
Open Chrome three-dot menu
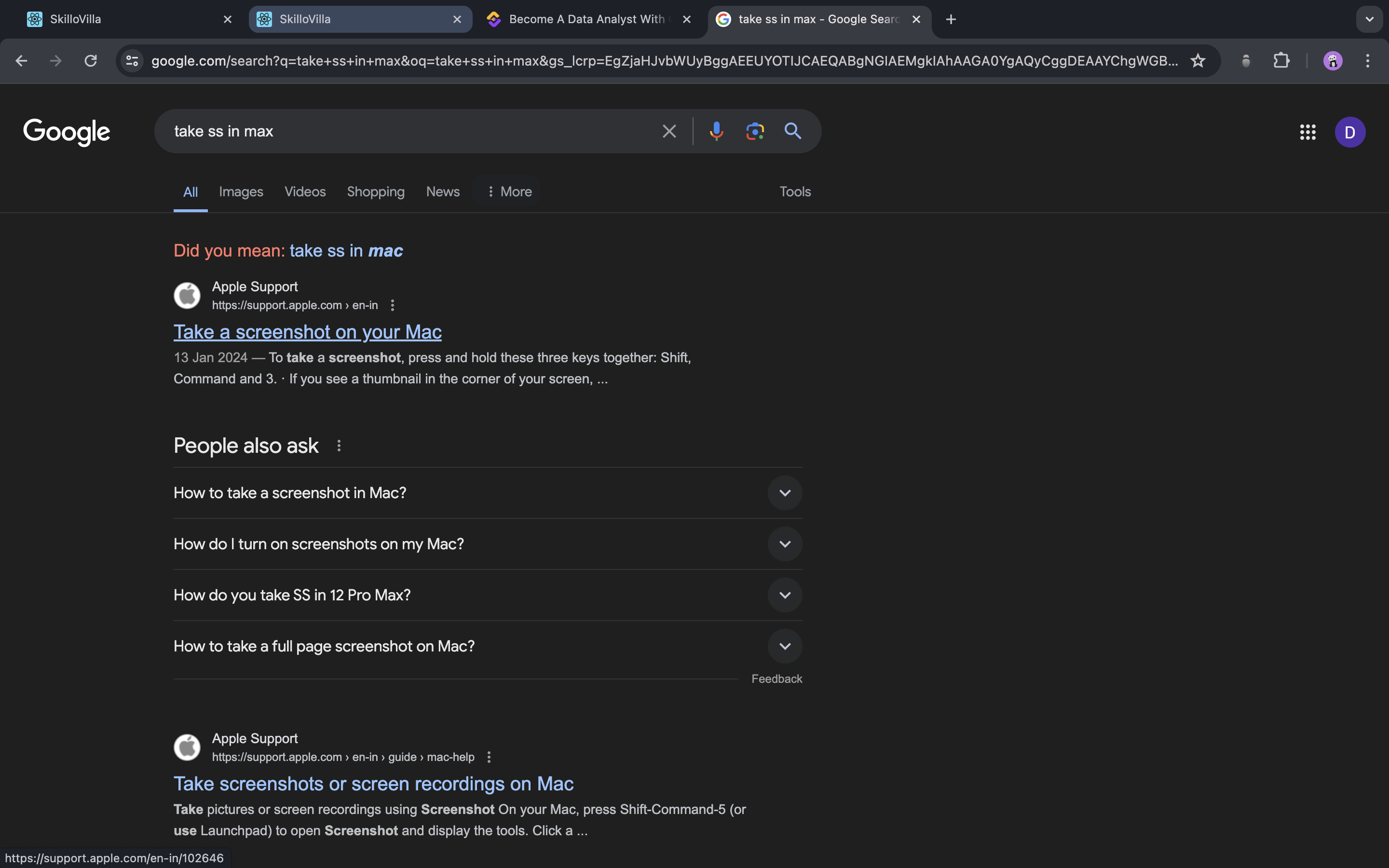click(x=1367, y=61)
